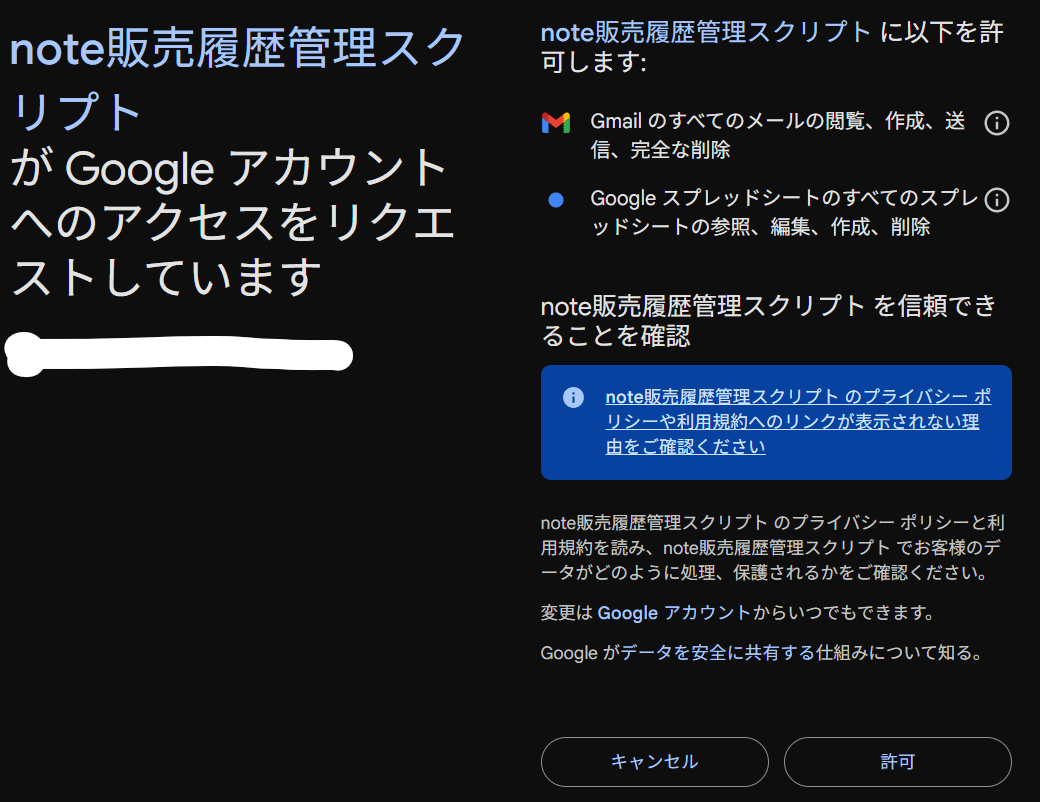Expand details for the Gmail permission scope

click(x=996, y=123)
